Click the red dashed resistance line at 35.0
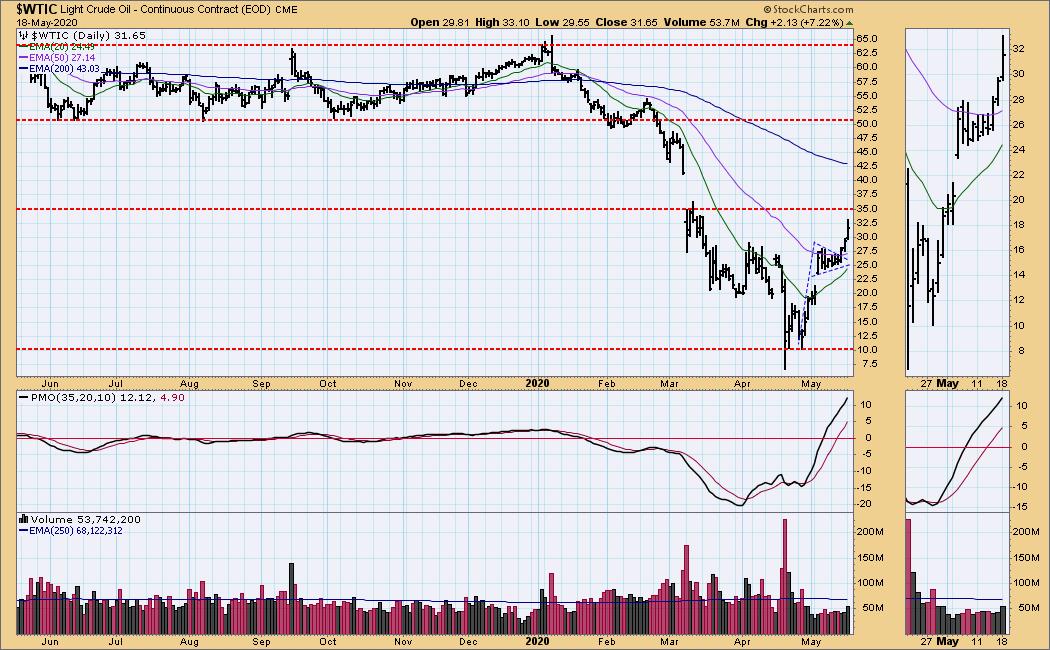This screenshot has height=650, width=1050. (435, 209)
